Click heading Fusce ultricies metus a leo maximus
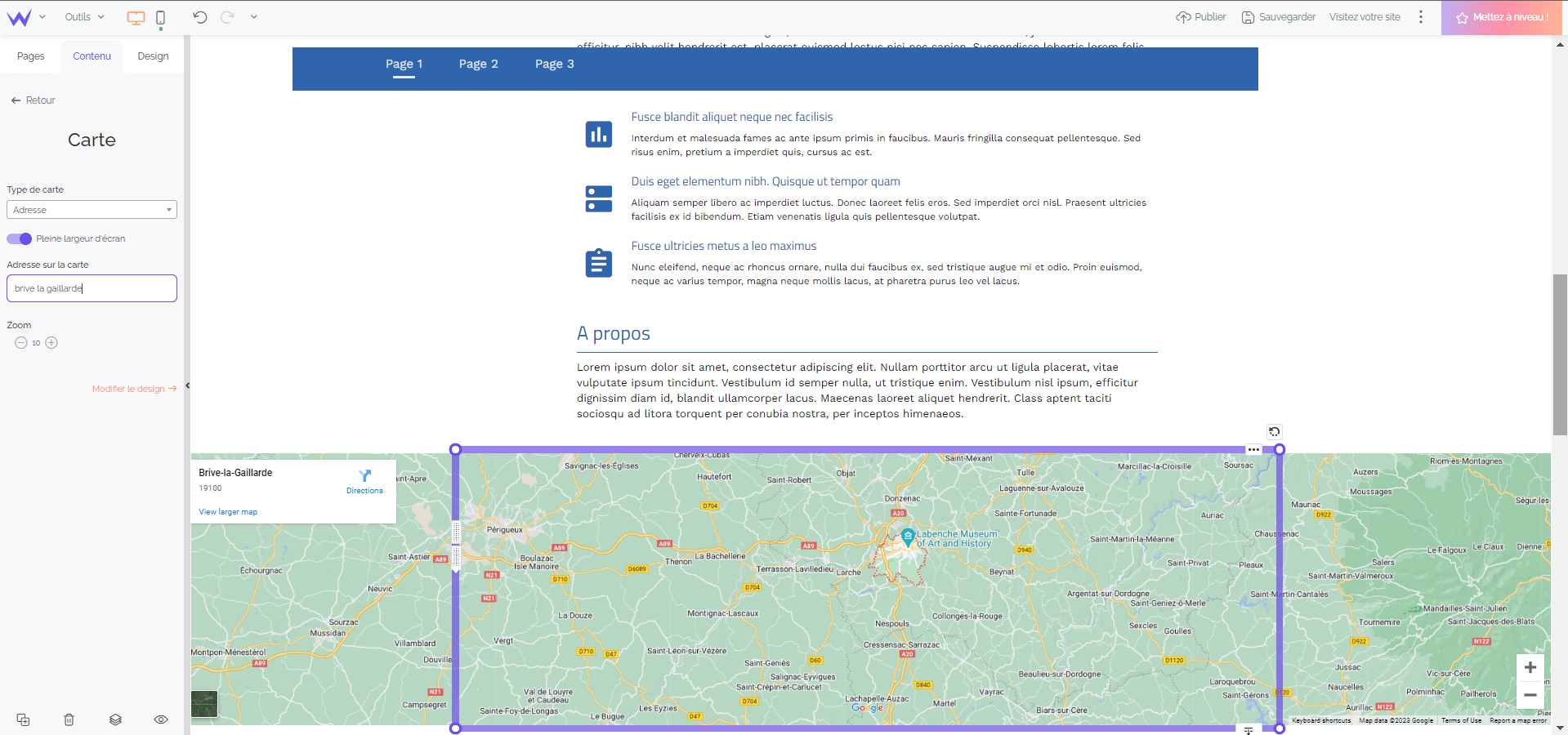This screenshot has height=735, width=1568. pyautogui.click(x=723, y=246)
